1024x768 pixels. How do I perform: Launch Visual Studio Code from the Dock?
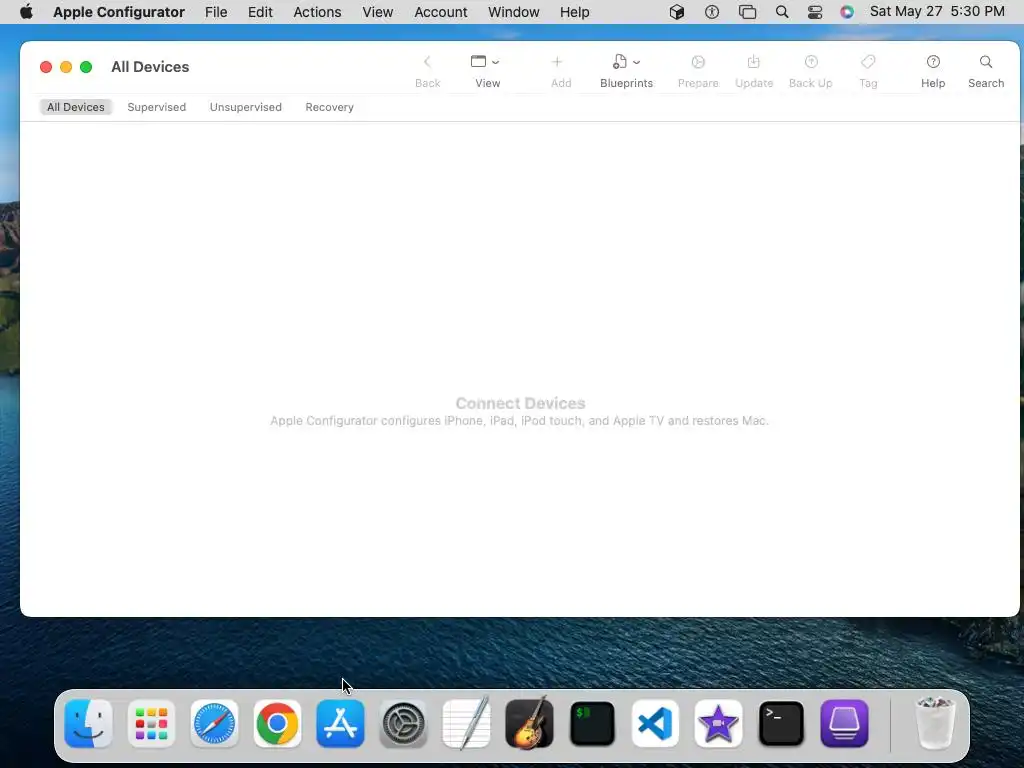(x=655, y=724)
